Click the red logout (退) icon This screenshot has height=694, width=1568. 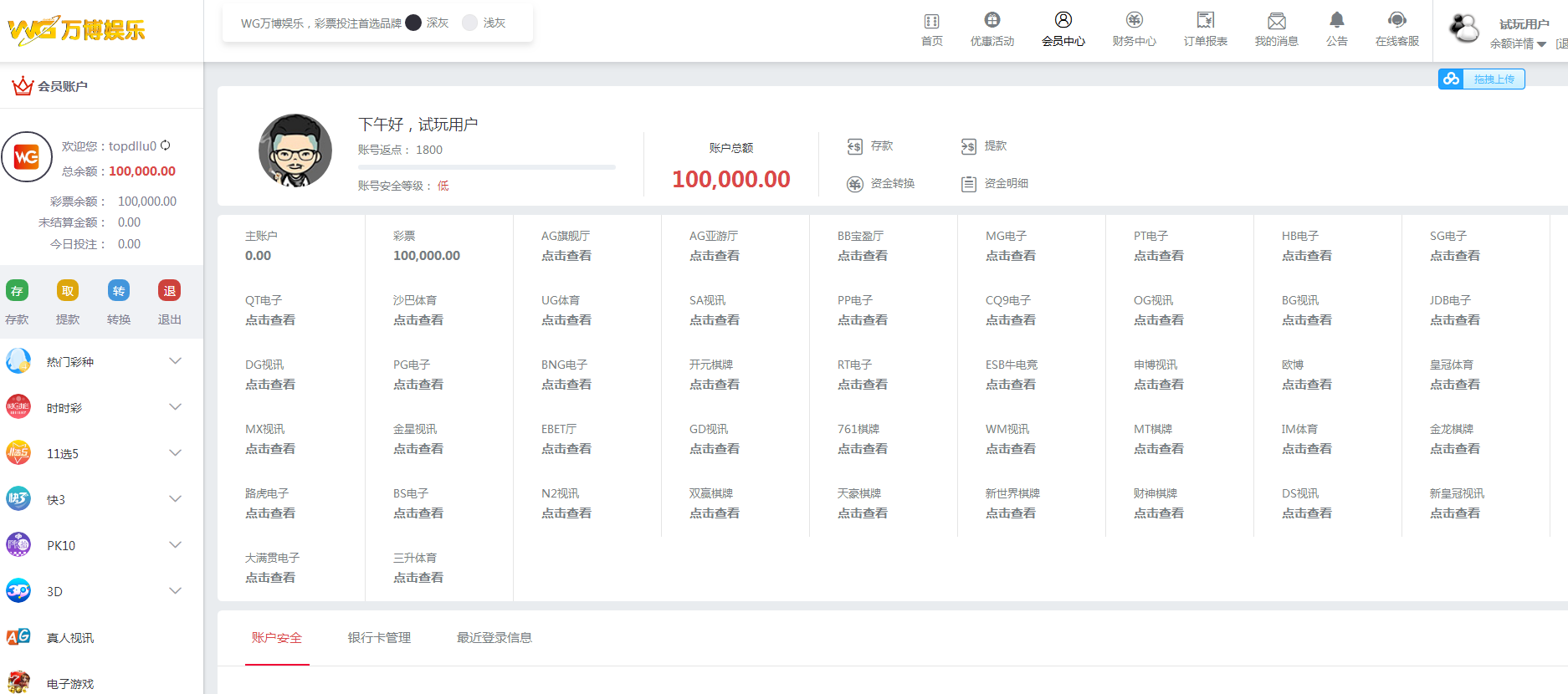(170, 291)
